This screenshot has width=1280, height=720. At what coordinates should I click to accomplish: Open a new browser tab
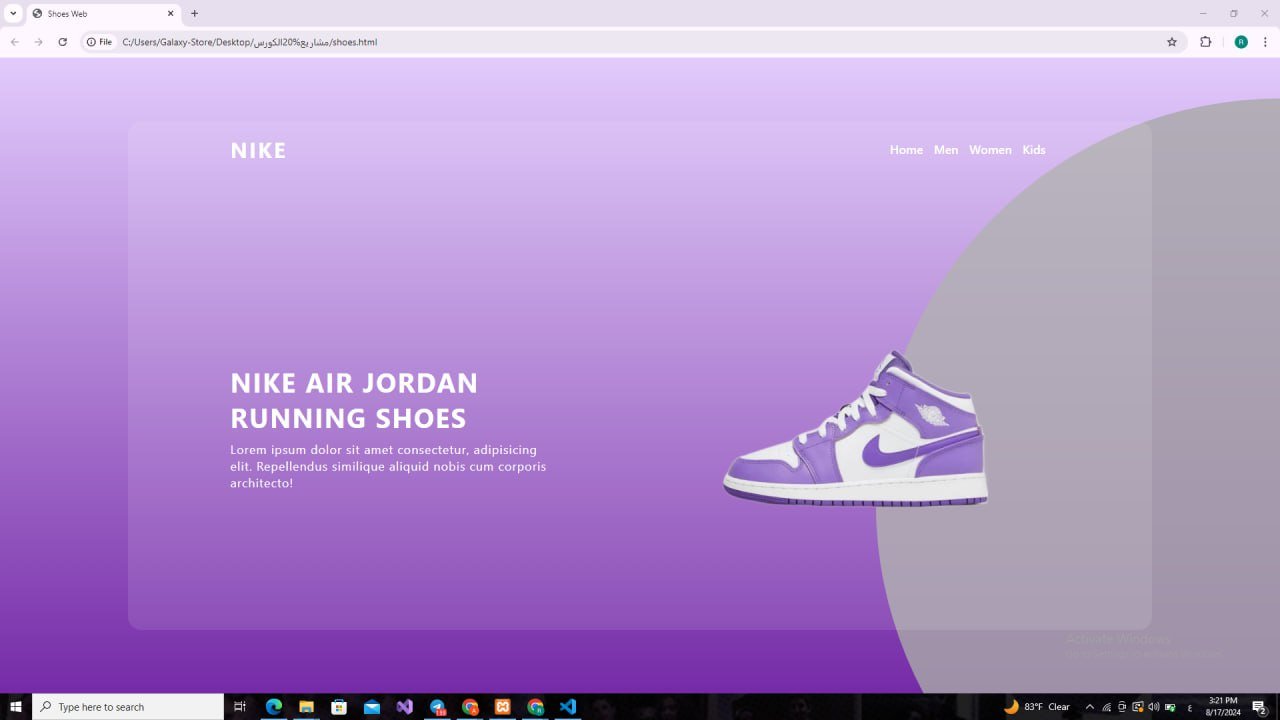[194, 14]
